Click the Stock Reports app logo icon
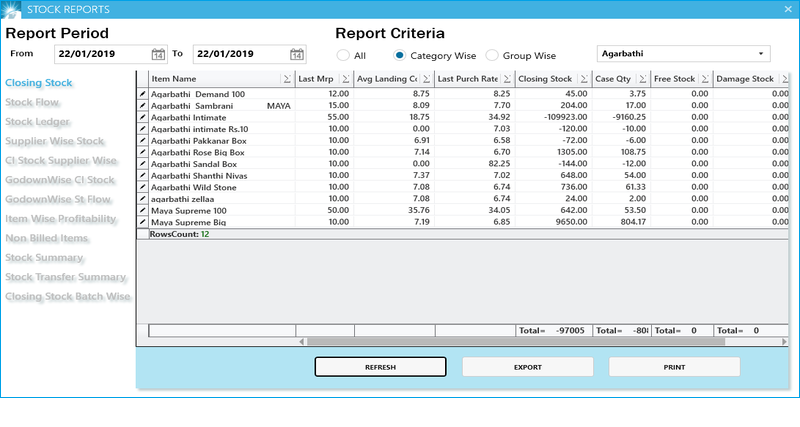Screen dimensions: 800x427 [11, 9]
